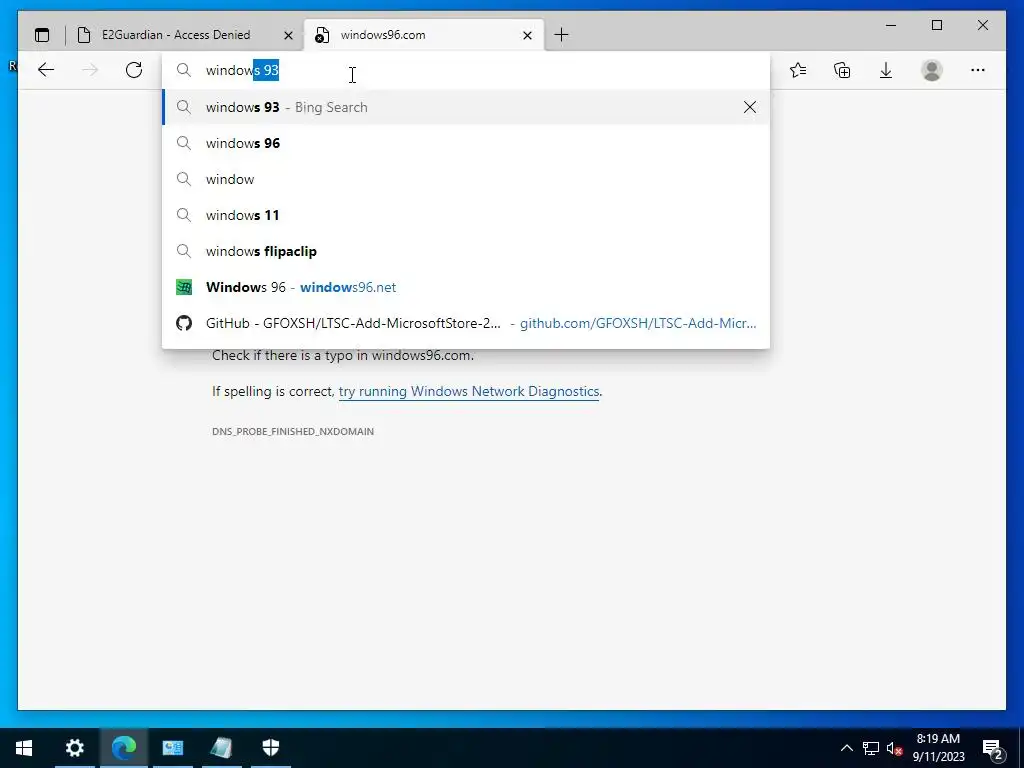Click the Microsoft Edge taskbar icon
1024x768 pixels.
[123, 748]
